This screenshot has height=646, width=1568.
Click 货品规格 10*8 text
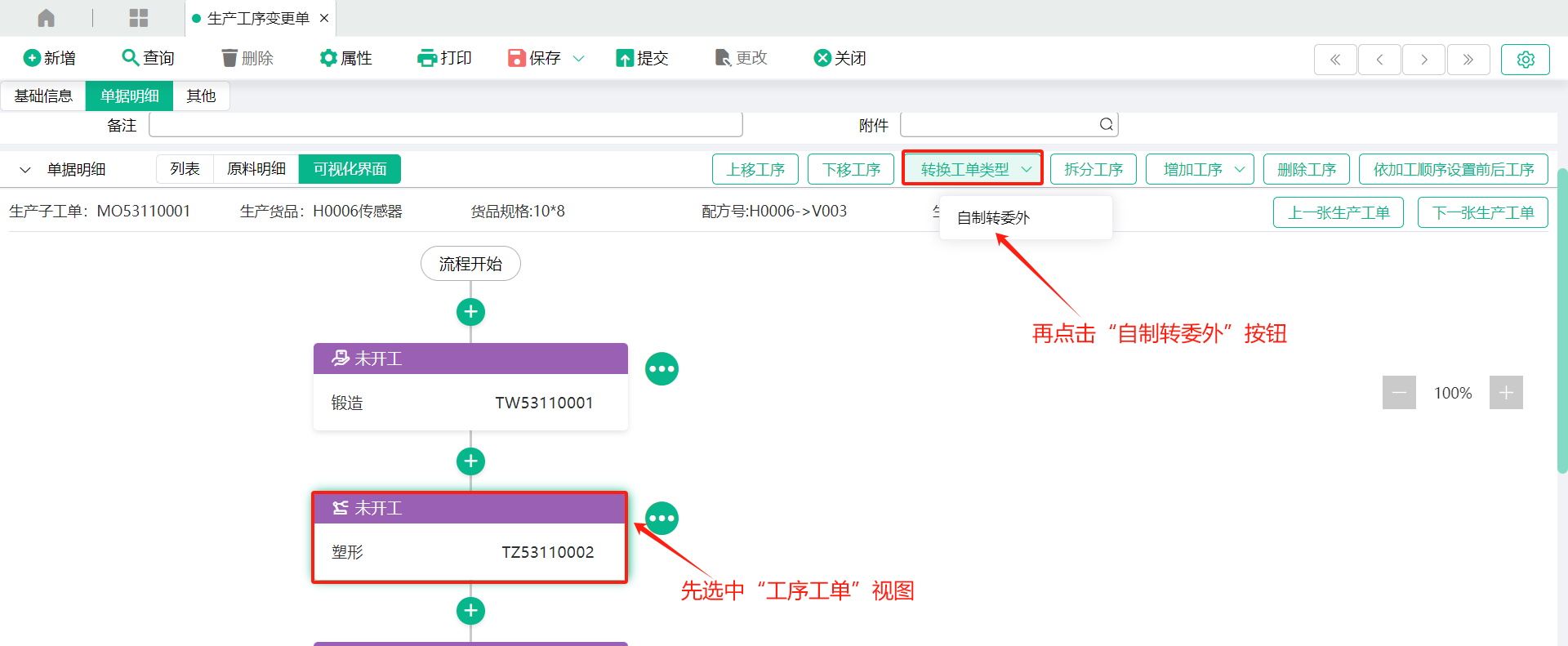tap(518, 212)
